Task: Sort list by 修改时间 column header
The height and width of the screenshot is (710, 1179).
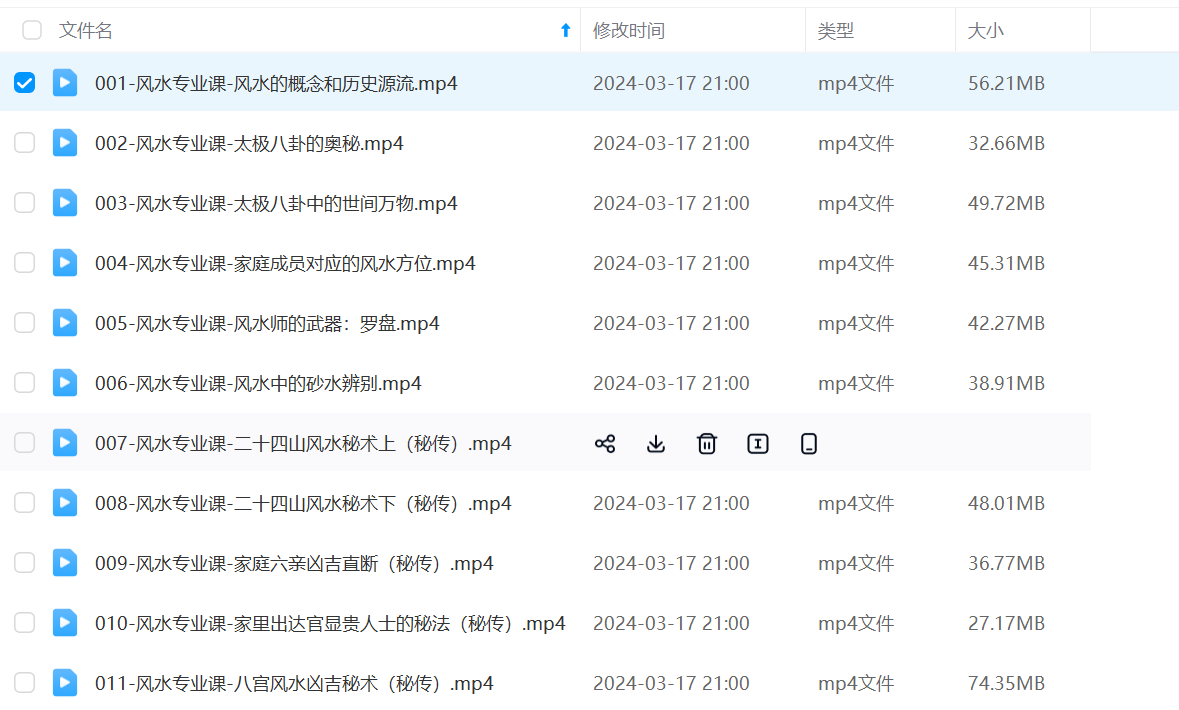Action: click(628, 31)
